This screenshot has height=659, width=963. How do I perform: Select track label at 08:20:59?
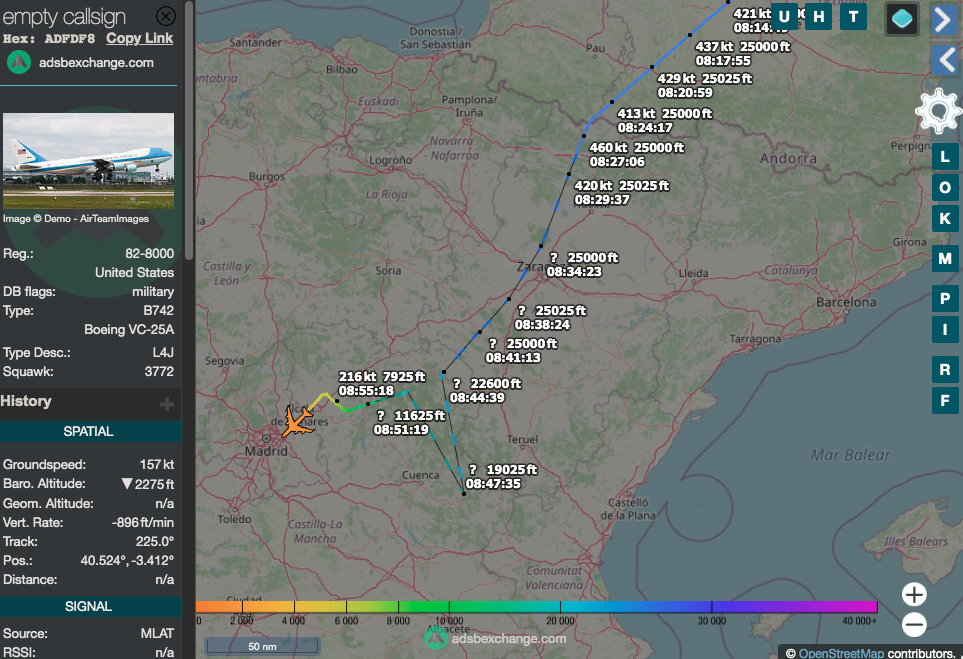[704, 86]
